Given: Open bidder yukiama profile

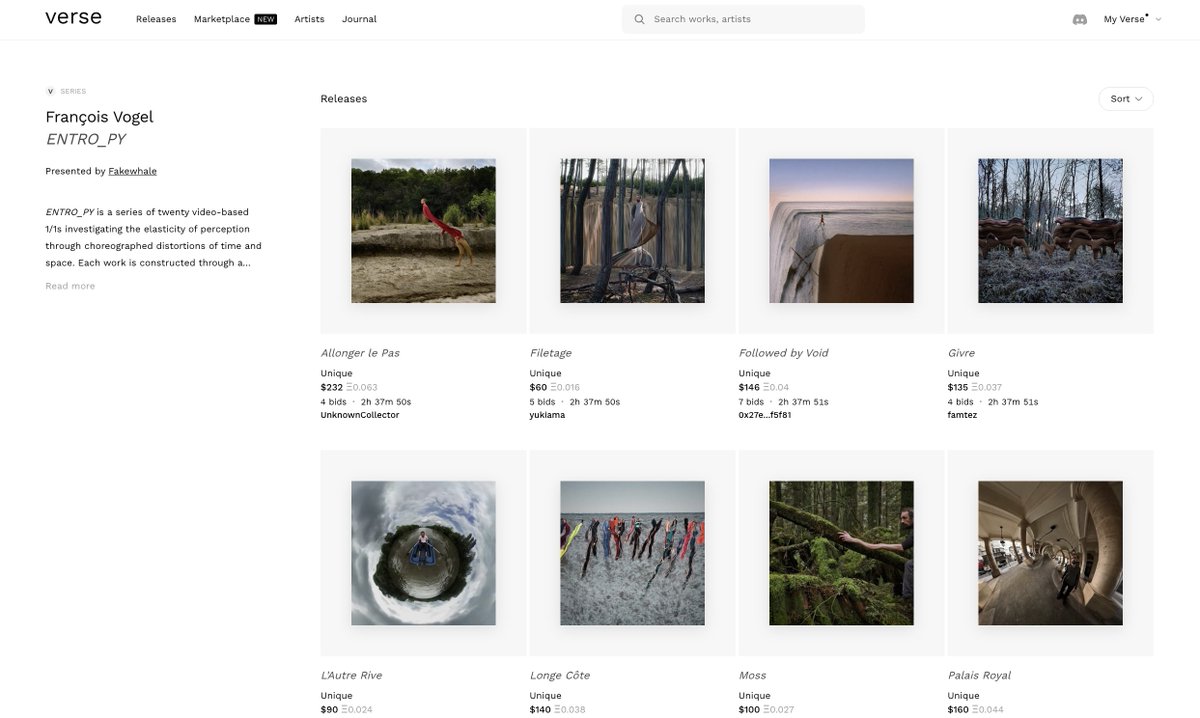Looking at the screenshot, I should pyautogui.click(x=547, y=415).
